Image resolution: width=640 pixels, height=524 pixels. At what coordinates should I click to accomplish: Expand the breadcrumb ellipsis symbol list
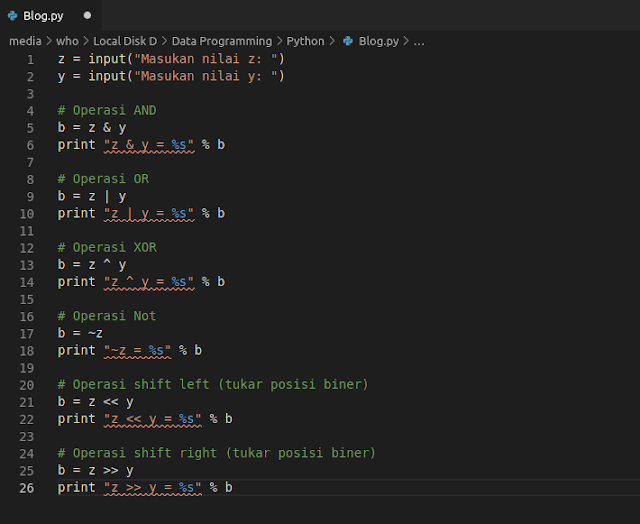click(419, 42)
